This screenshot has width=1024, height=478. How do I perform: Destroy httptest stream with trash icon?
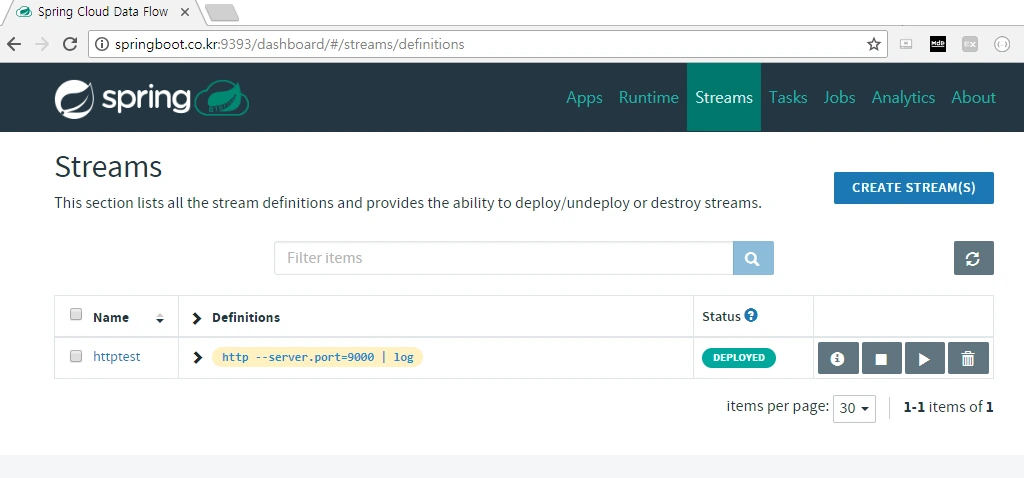pos(968,358)
